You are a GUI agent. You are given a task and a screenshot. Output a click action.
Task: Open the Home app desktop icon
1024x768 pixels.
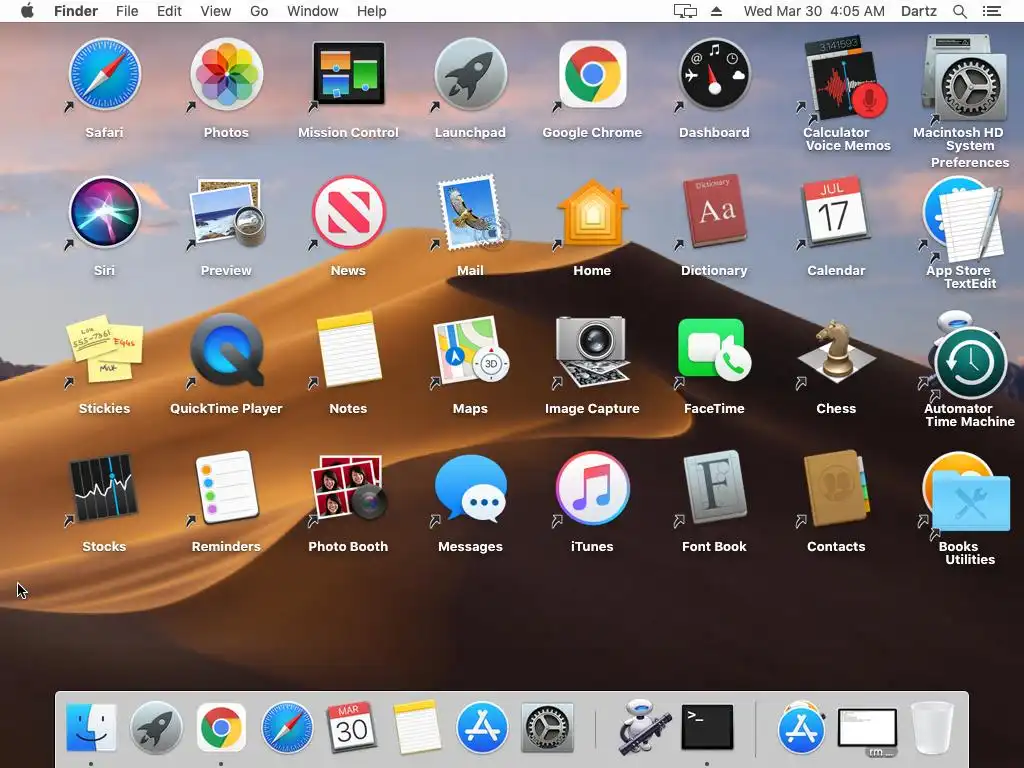[x=592, y=212]
